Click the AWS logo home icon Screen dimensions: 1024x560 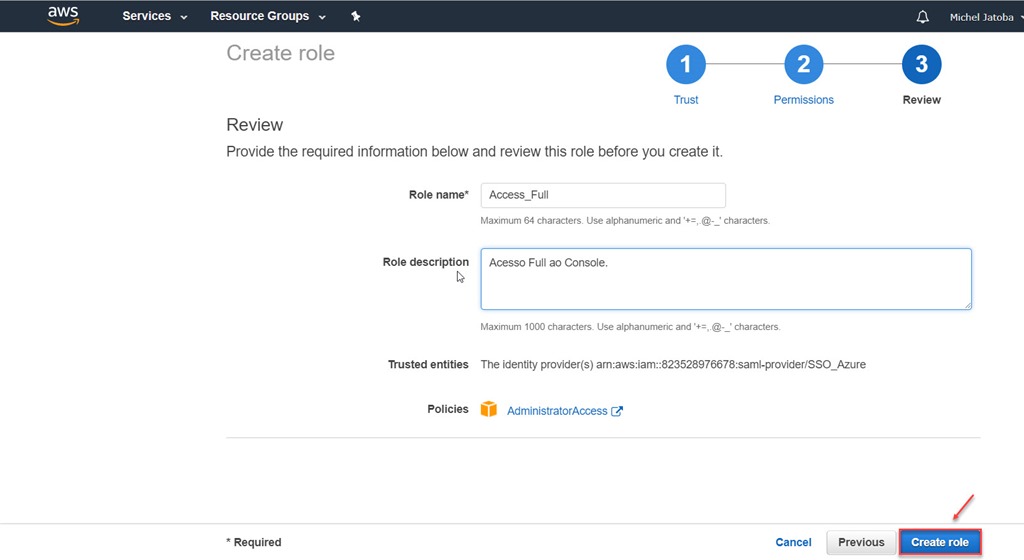[x=63, y=16]
